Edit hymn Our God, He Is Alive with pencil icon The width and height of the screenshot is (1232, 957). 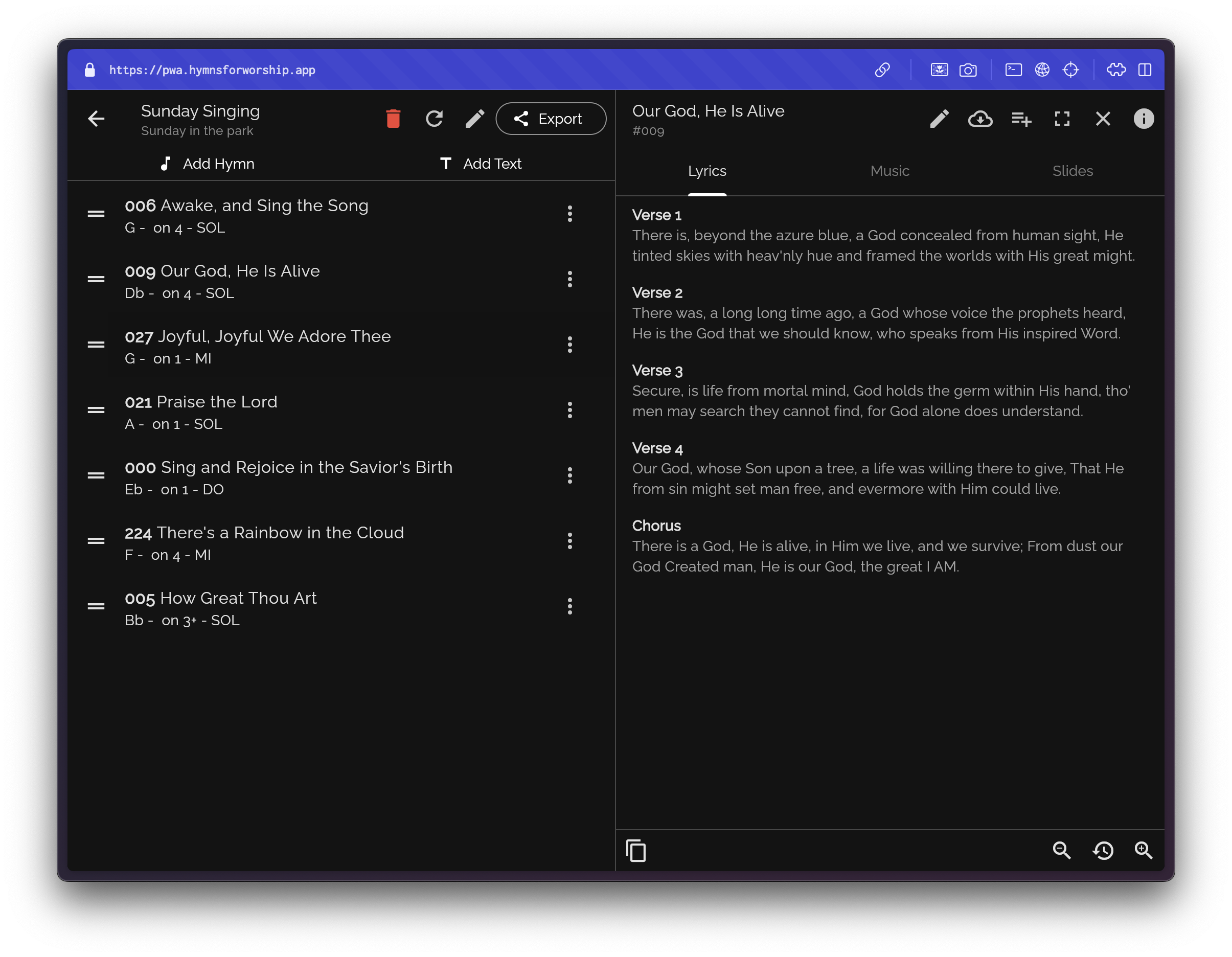(939, 119)
